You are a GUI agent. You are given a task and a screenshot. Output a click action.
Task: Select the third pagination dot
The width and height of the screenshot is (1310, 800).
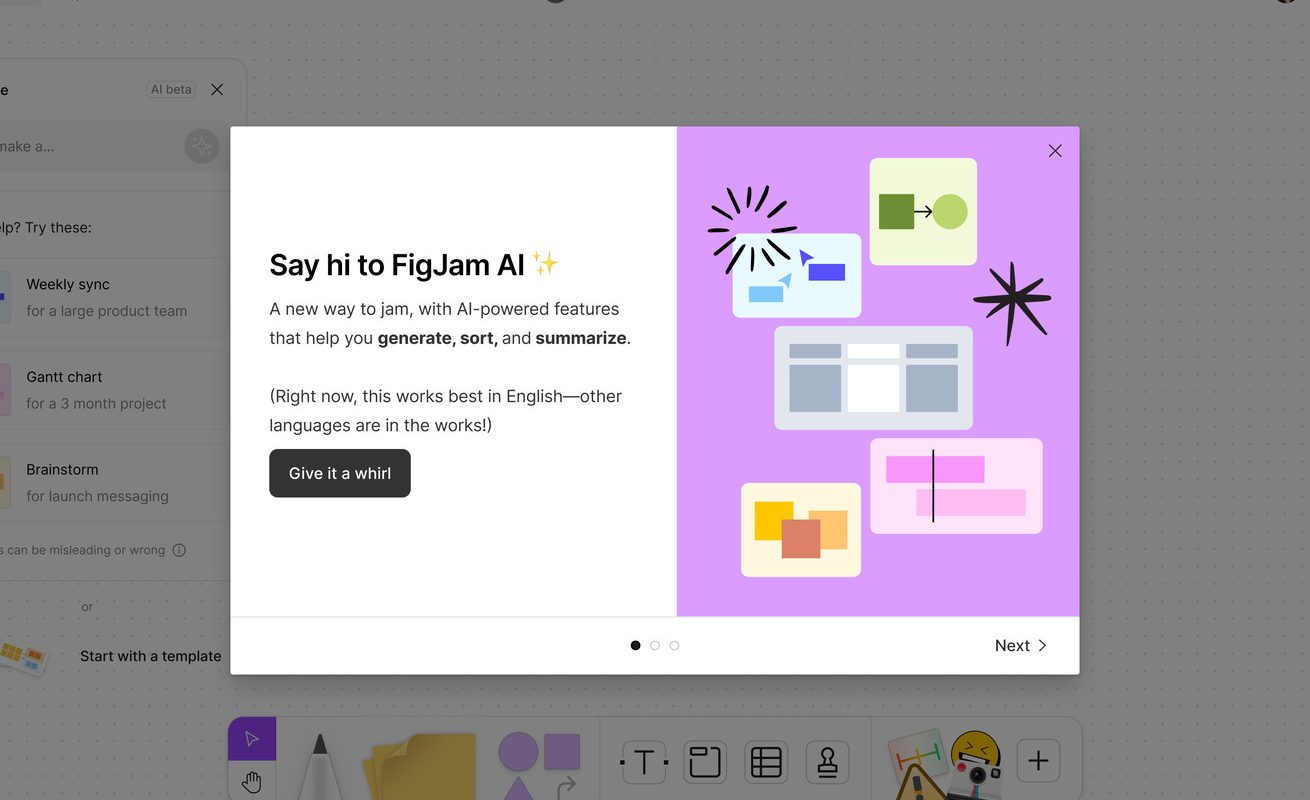[x=674, y=645]
